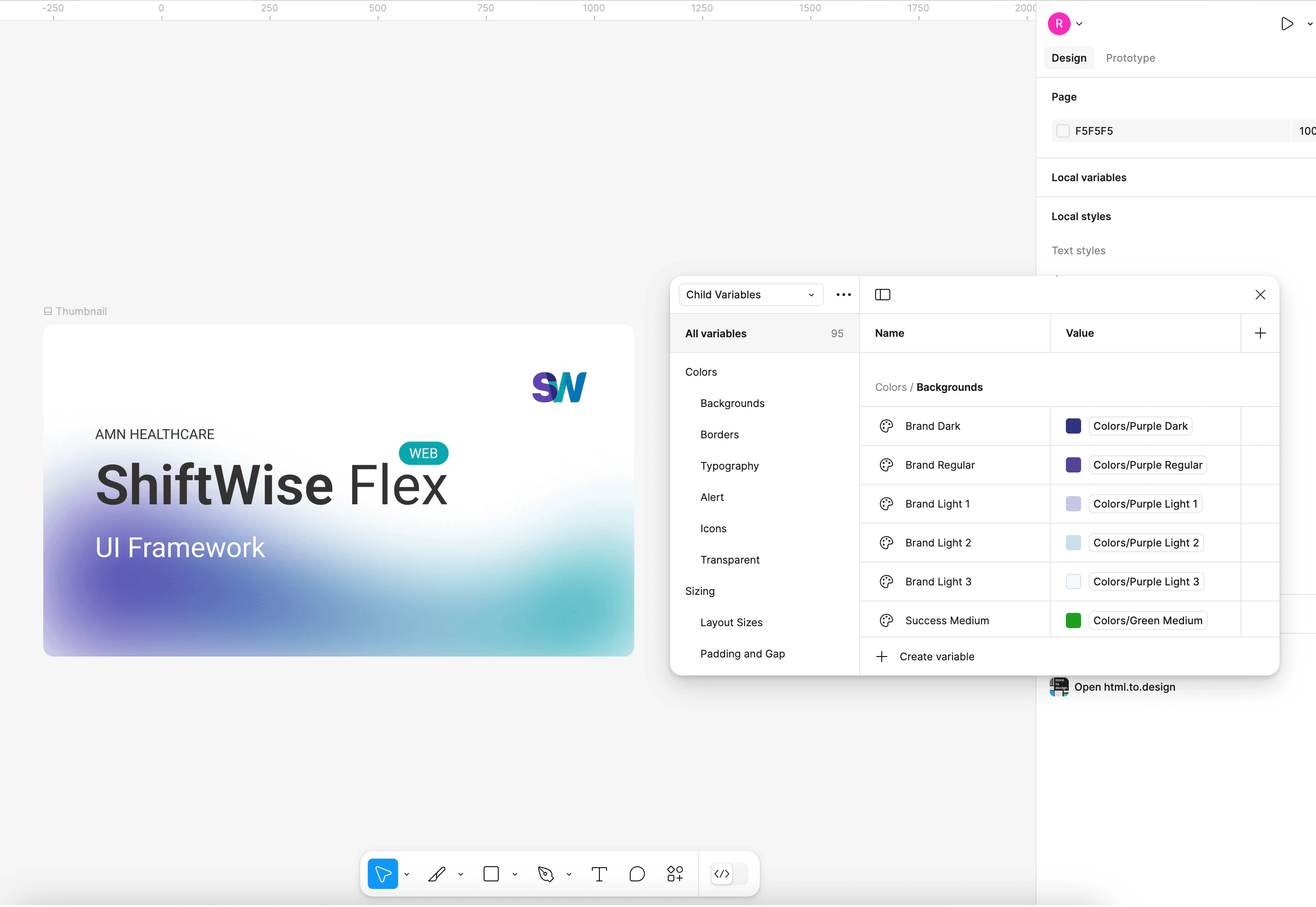Expand the user avatar dropdown arrow
Image resolution: width=1316 pixels, height=907 pixels.
pyautogui.click(x=1079, y=24)
